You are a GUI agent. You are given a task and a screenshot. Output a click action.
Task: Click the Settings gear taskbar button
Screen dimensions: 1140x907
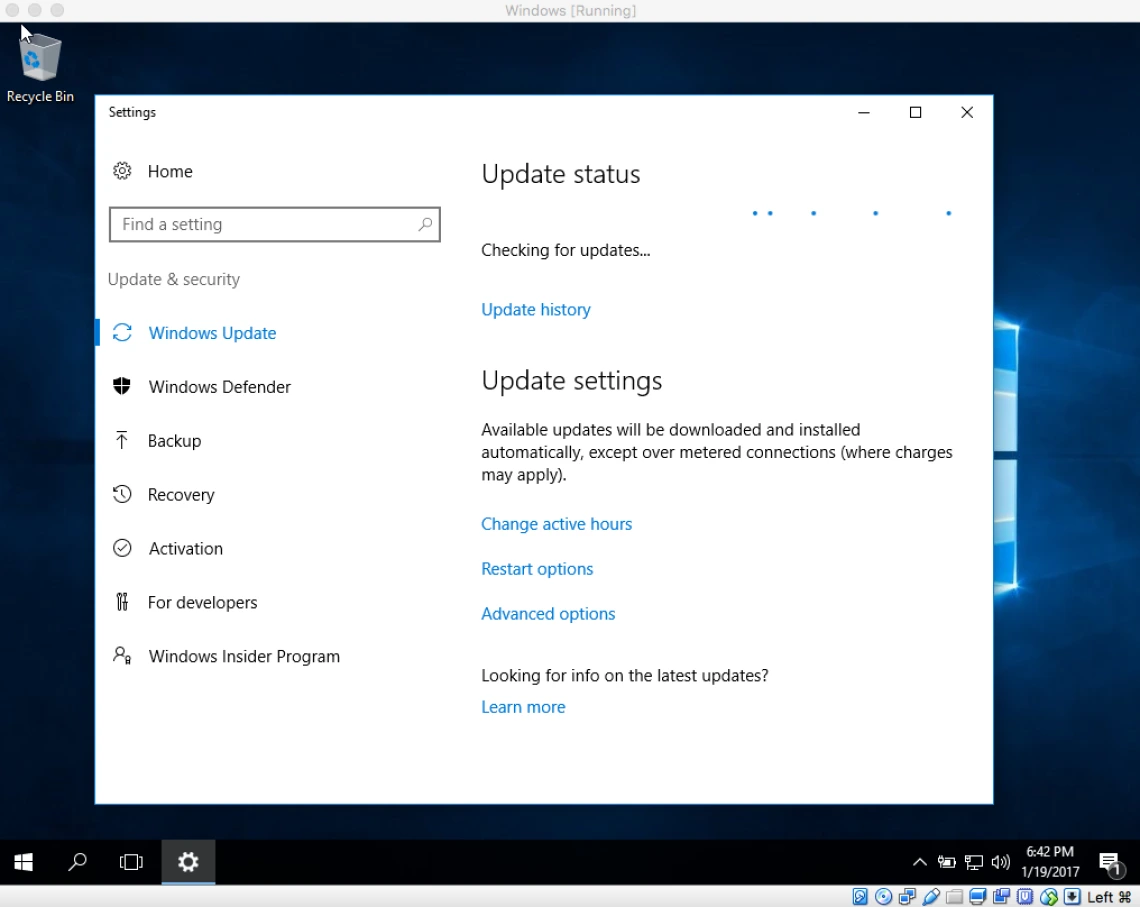click(188, 862)
